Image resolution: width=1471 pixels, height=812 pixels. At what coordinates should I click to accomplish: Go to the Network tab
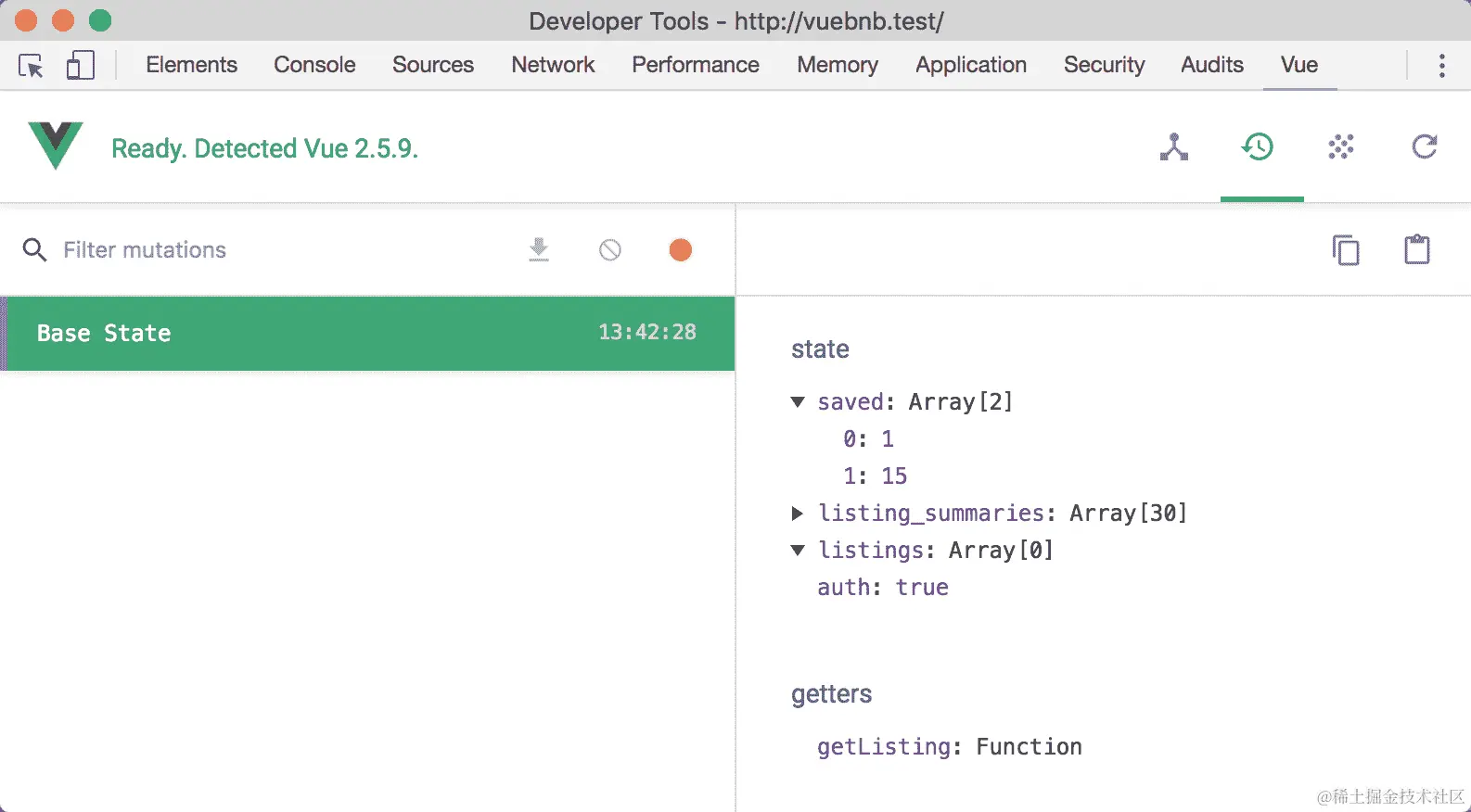[x=553, y=65]
